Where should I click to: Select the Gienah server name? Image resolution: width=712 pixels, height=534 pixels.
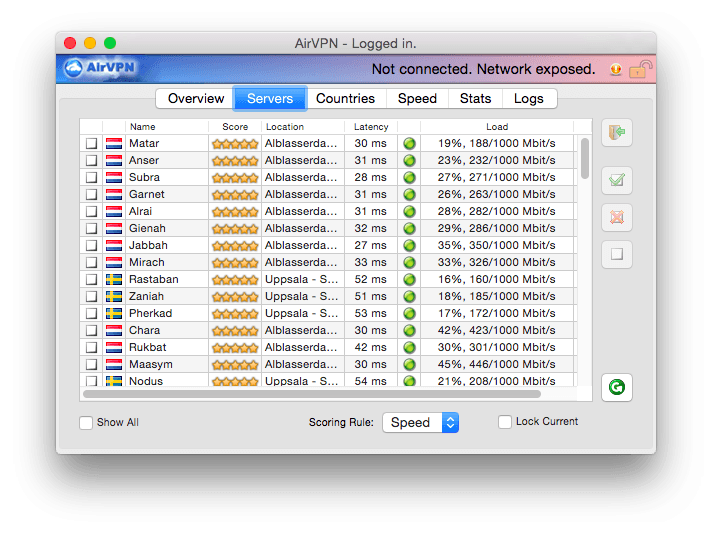pos(147,228)
